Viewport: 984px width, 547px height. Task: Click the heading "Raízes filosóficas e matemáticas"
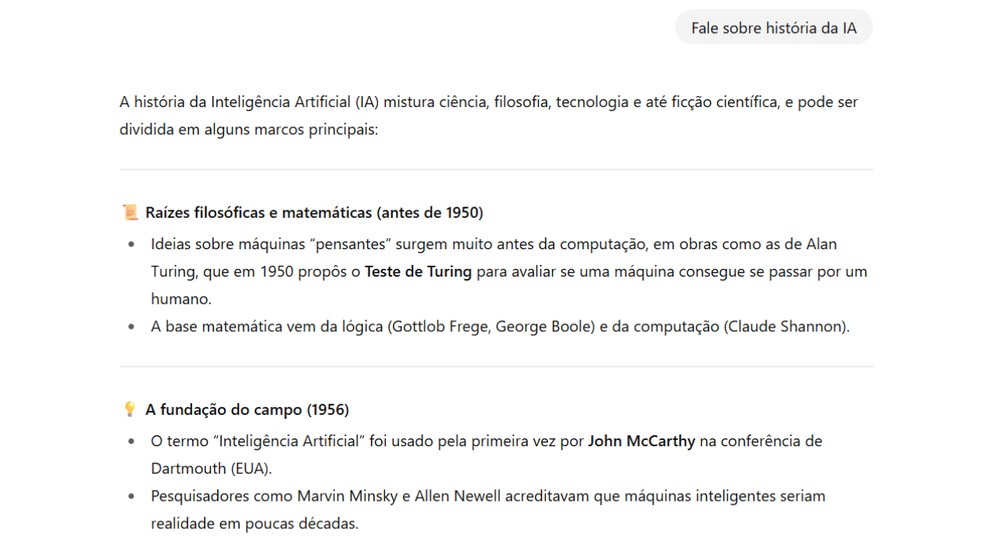point(314,212)
